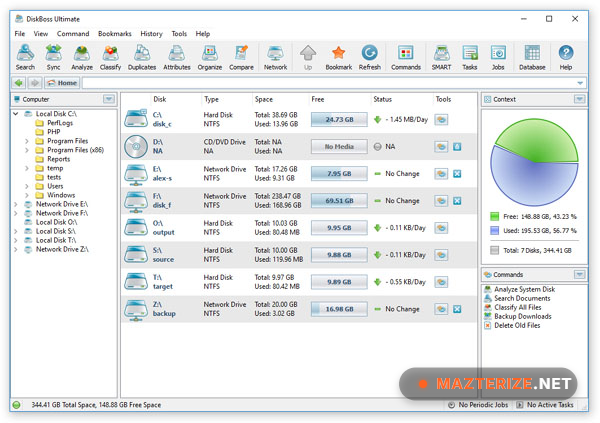Screen dimensions: 600x423
Task: Expand the Users folder node
Action: click(x=26, y=186)
